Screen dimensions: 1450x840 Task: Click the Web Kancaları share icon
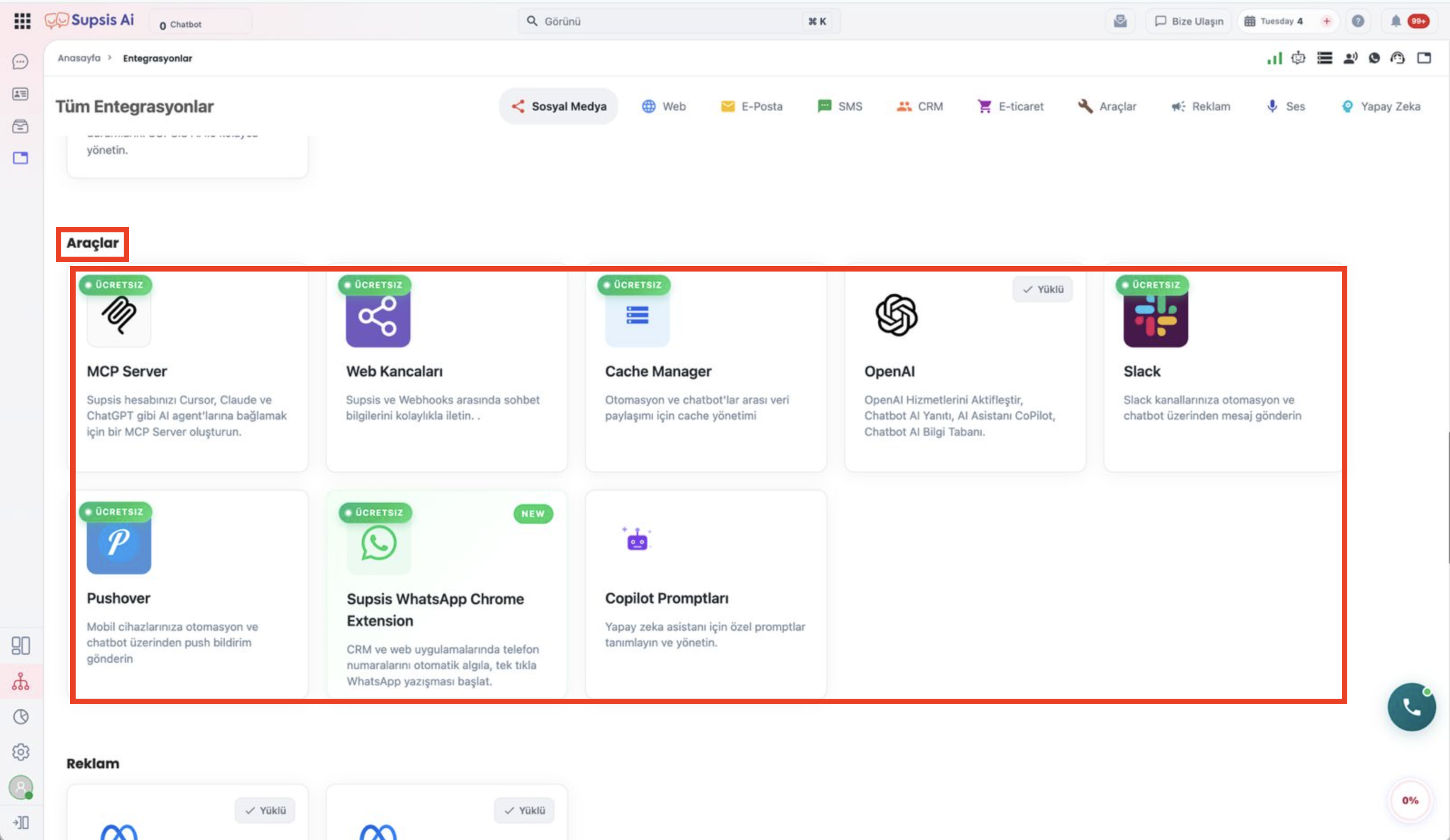pos(378,316)
